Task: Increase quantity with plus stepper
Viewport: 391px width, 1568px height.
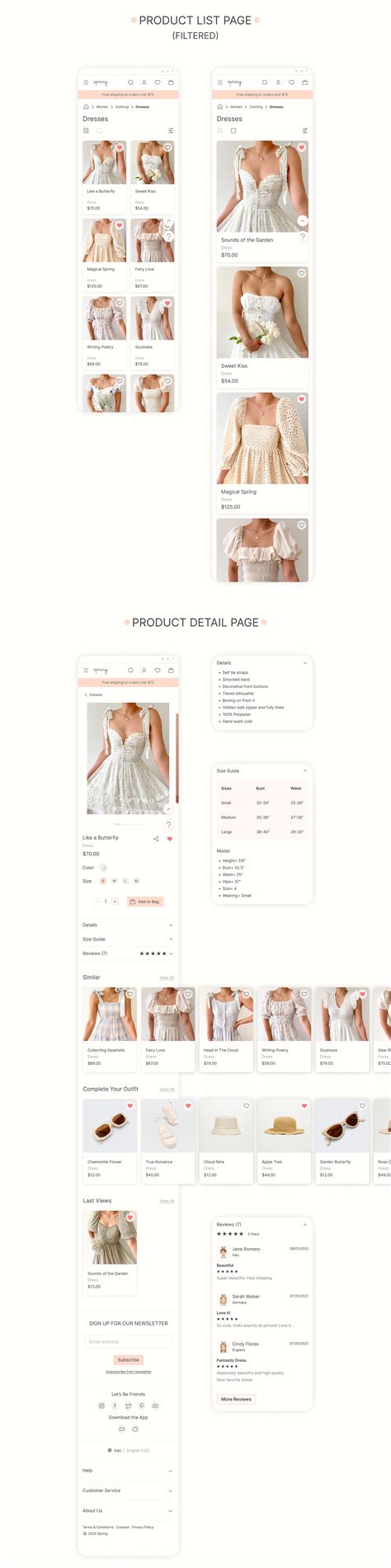Action: pyautogui.click(x=114, y=902)
